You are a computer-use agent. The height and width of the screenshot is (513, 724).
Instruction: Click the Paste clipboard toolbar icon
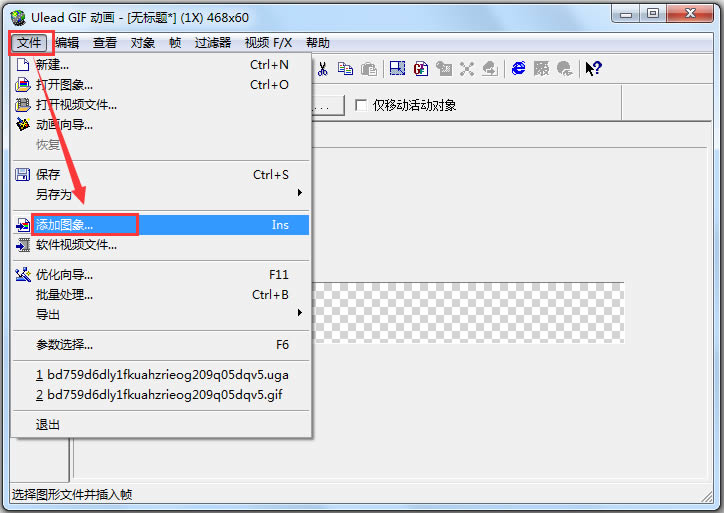(x=368, y=69)
